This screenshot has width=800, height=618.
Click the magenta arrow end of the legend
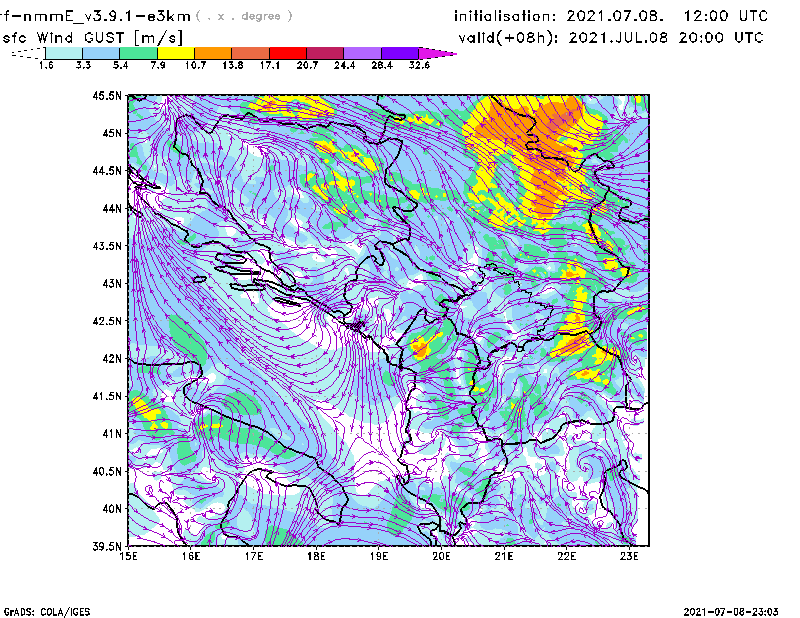point(437,53)
